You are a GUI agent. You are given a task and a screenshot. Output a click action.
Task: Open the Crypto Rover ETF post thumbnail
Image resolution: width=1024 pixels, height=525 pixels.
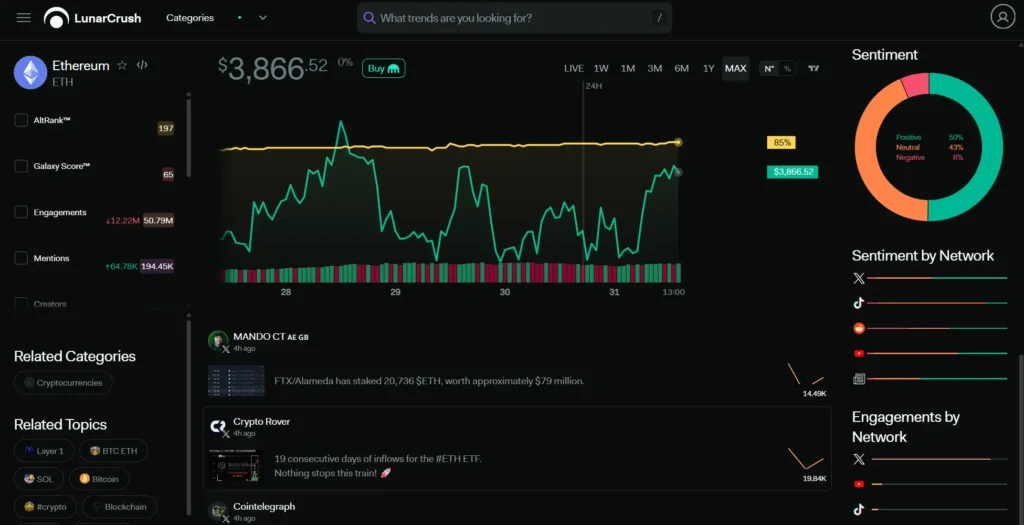pos(236,466)
